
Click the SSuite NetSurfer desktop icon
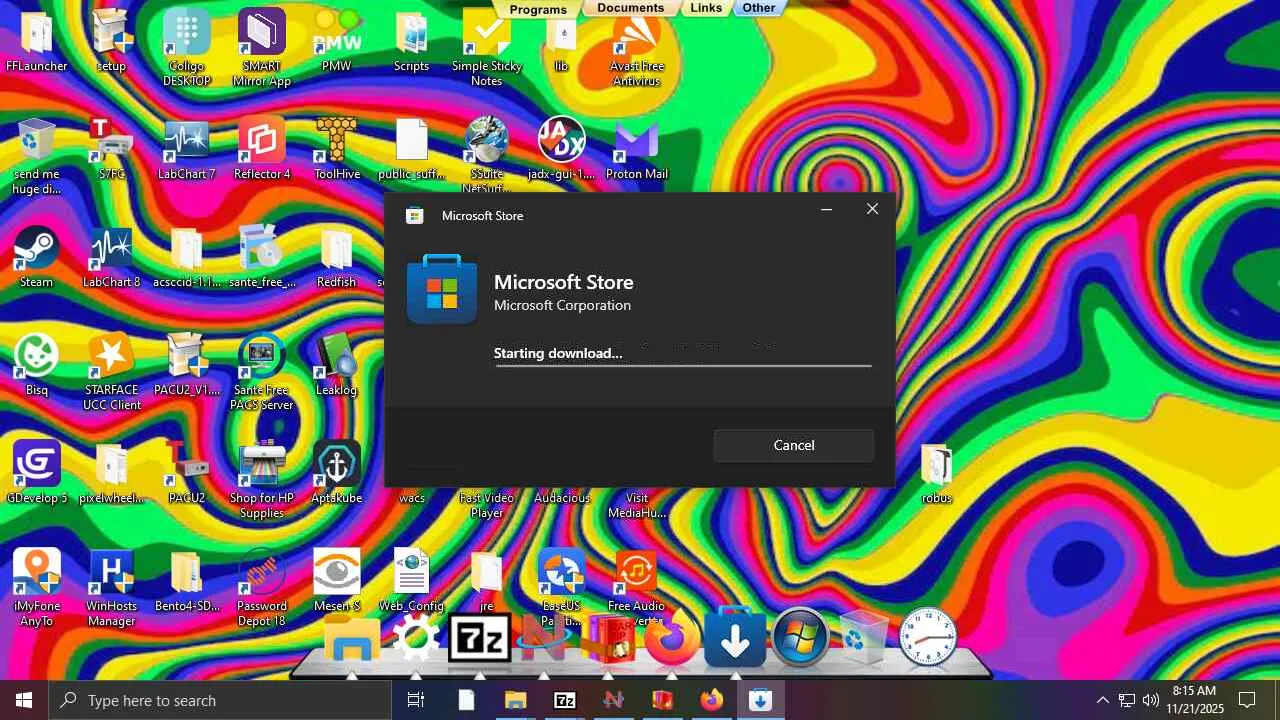pos(487,157)
